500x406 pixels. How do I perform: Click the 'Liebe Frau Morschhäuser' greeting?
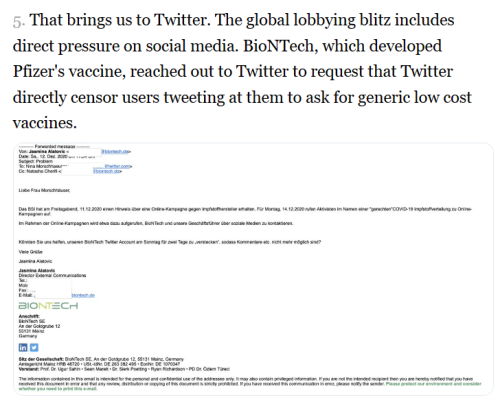pyautogui.click(x=44, y=190)
